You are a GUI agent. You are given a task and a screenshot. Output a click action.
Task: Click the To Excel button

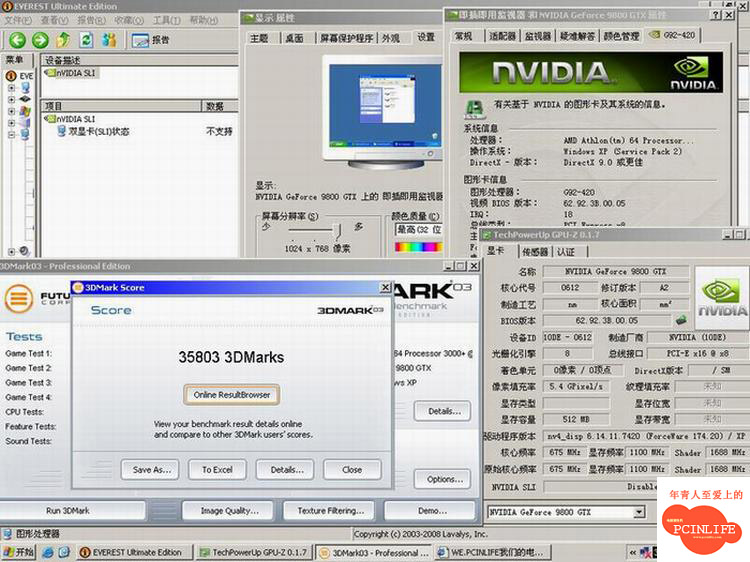pyautogui.click(x=217, y=469)
